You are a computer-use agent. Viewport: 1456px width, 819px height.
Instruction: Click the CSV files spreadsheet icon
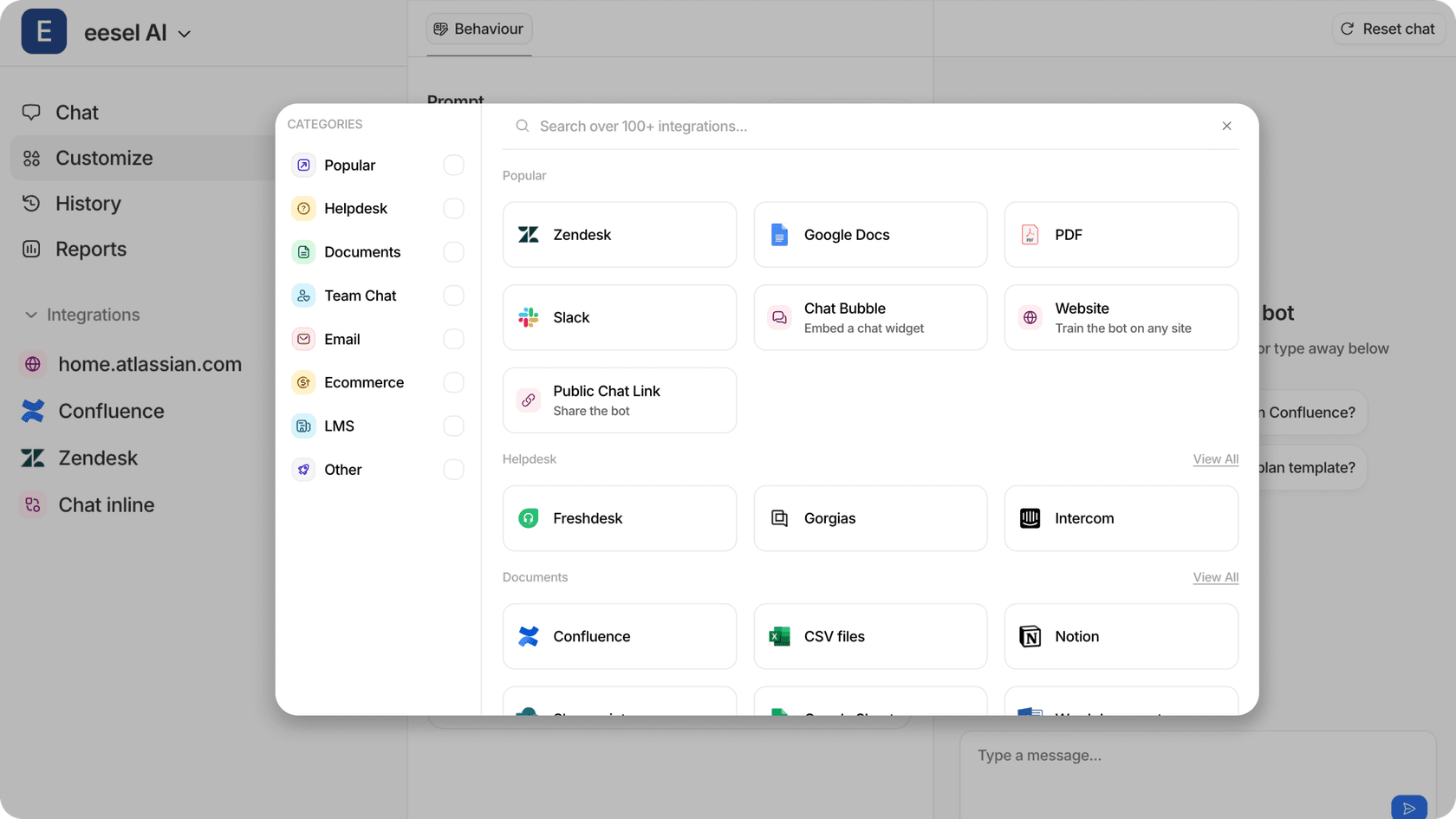pyautogui.click(x=779, y=636)
